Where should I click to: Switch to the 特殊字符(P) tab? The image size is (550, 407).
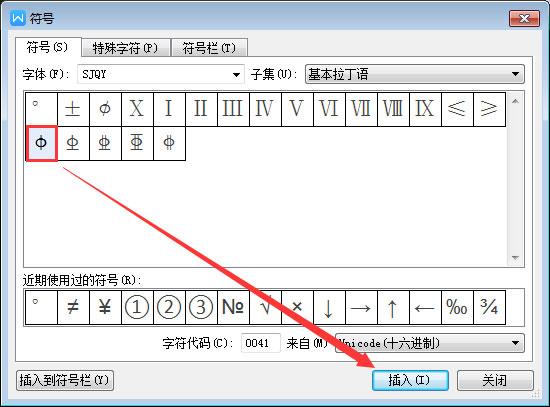126,48
